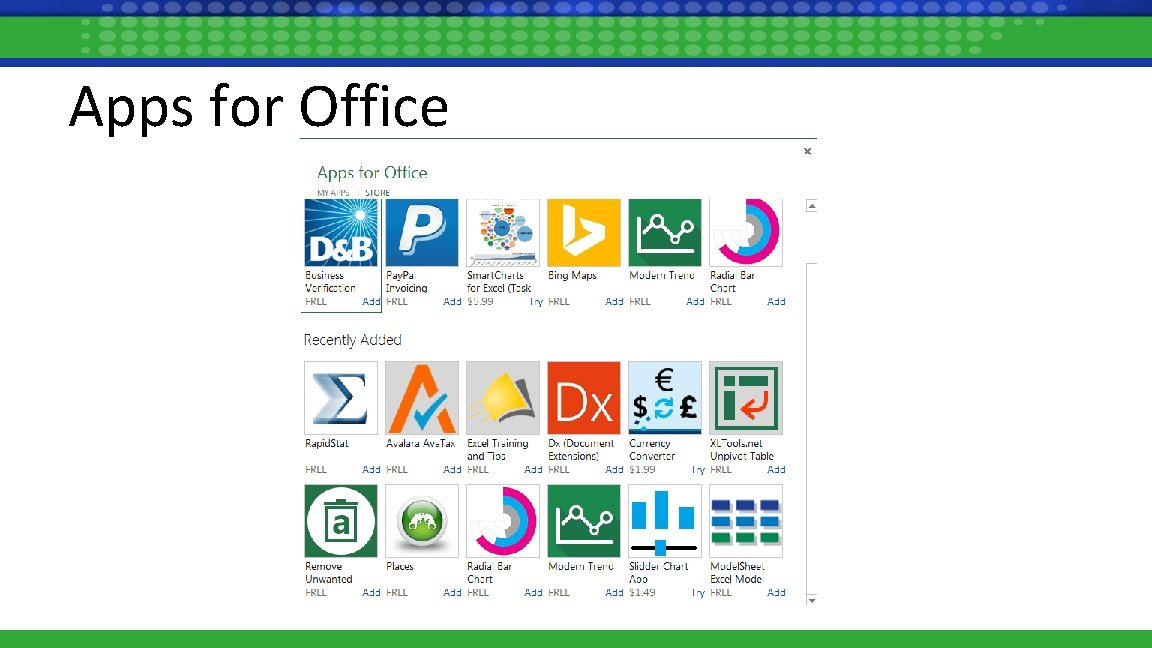The width and height of the screenshot is (1152, 648).
Task: Select the Excel Training and Tips icon
Action: (503, 397)
